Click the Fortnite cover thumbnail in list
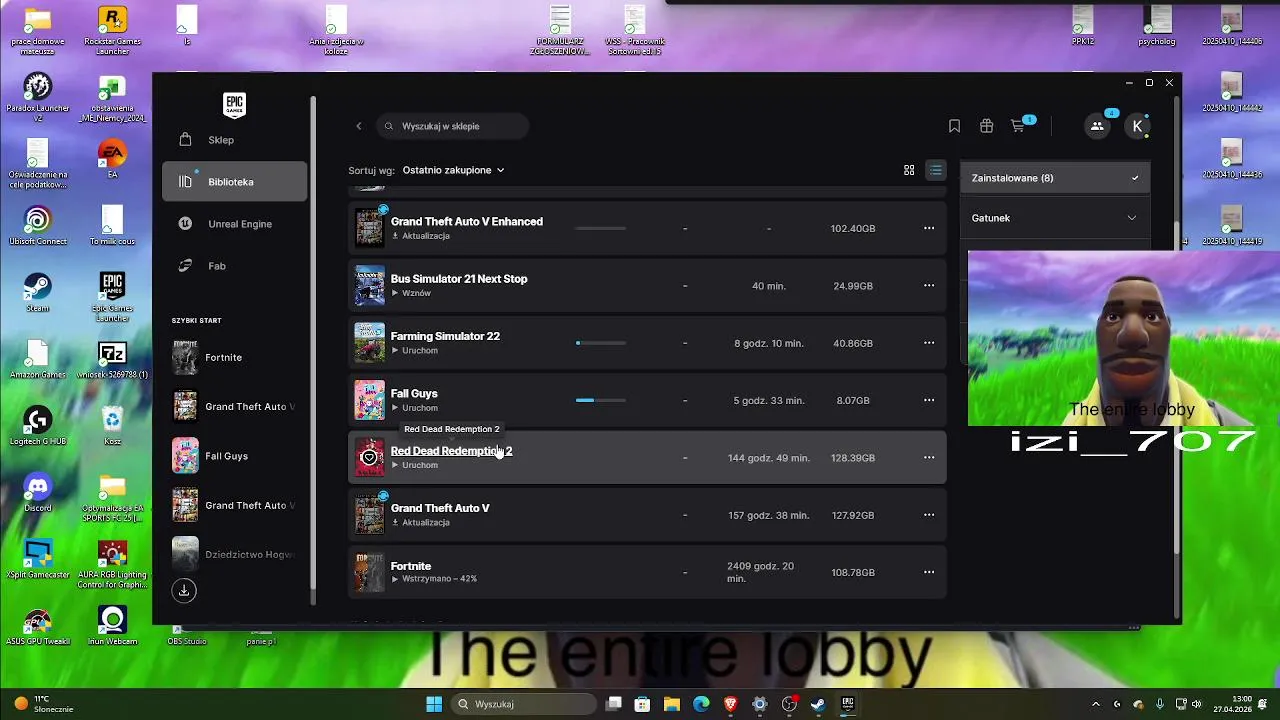 [369, 572]
